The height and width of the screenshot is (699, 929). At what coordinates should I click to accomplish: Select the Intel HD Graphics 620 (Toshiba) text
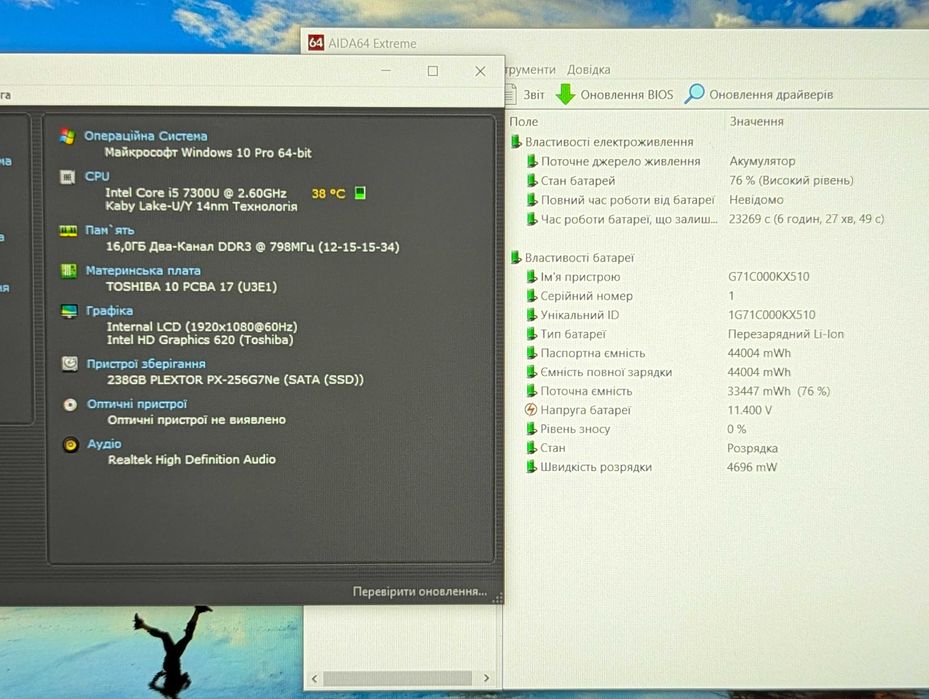(x=200, y=340)
